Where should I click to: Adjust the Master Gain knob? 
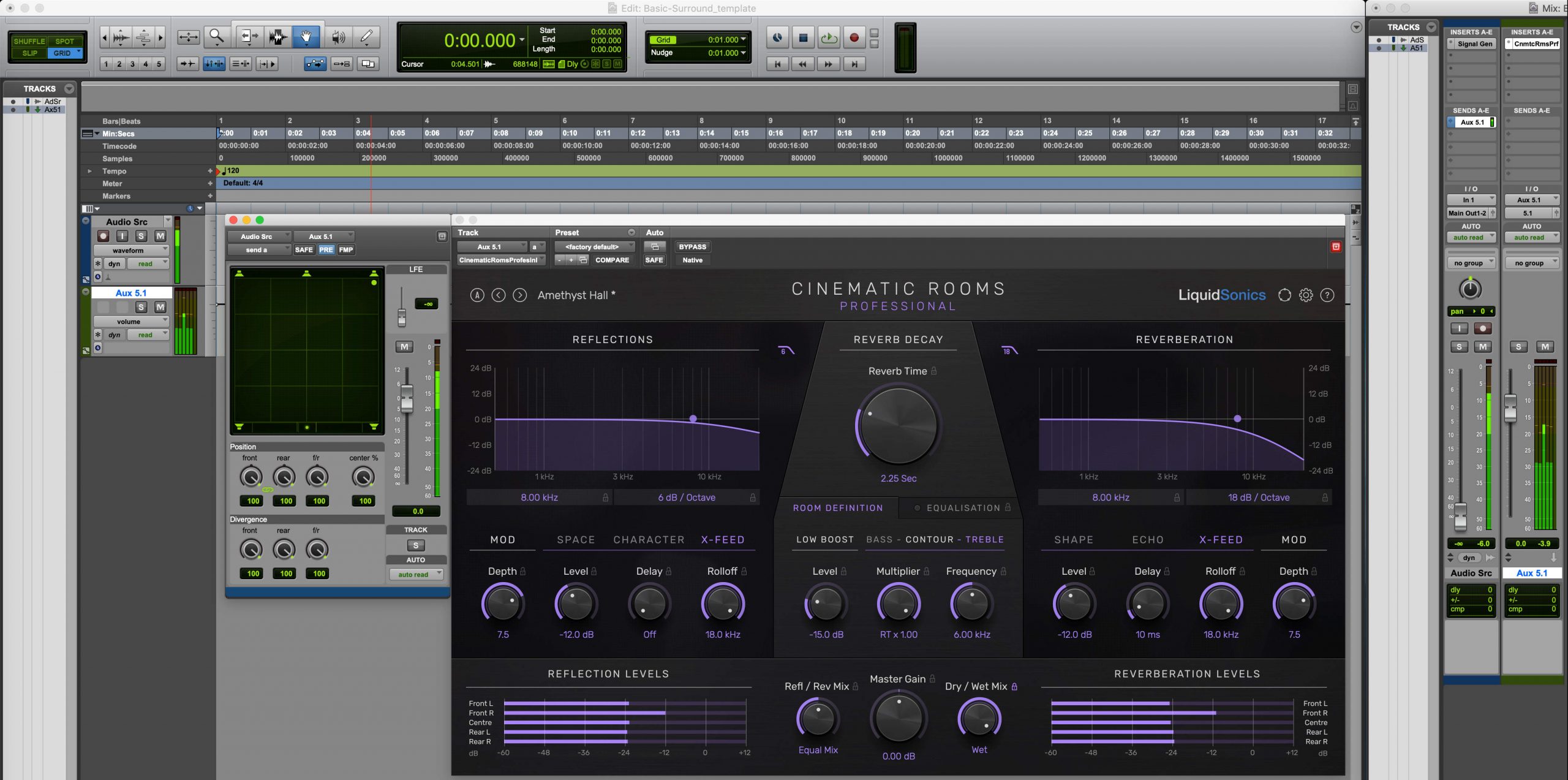898,717
